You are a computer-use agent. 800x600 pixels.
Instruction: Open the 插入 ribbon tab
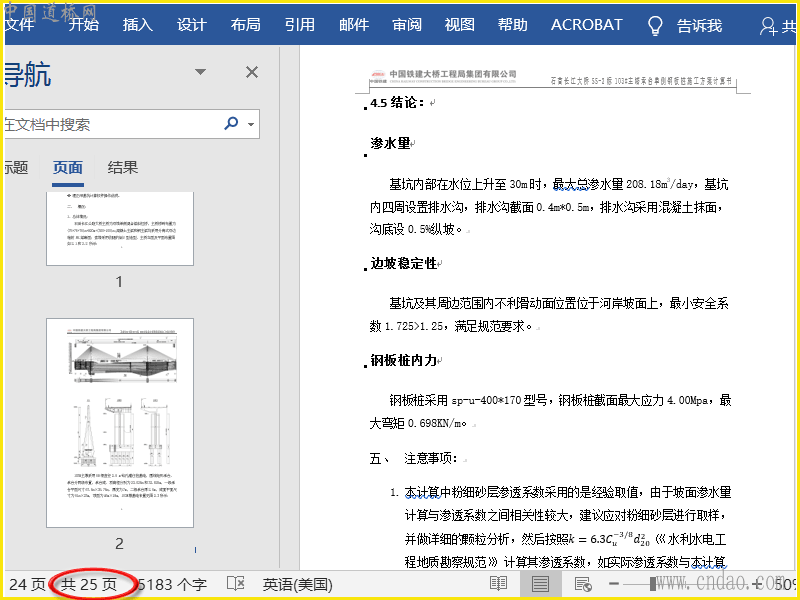138,24
